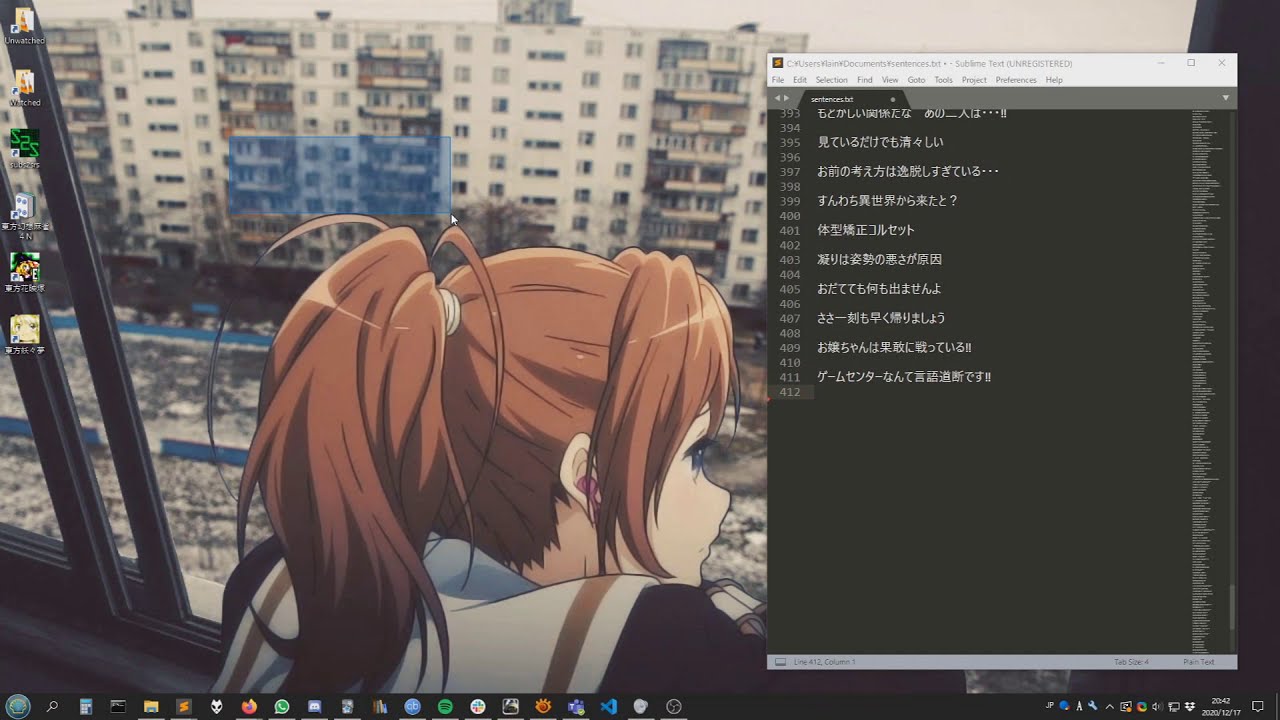
Task: Open network status tray icon
Action: tap(1175, 706)
